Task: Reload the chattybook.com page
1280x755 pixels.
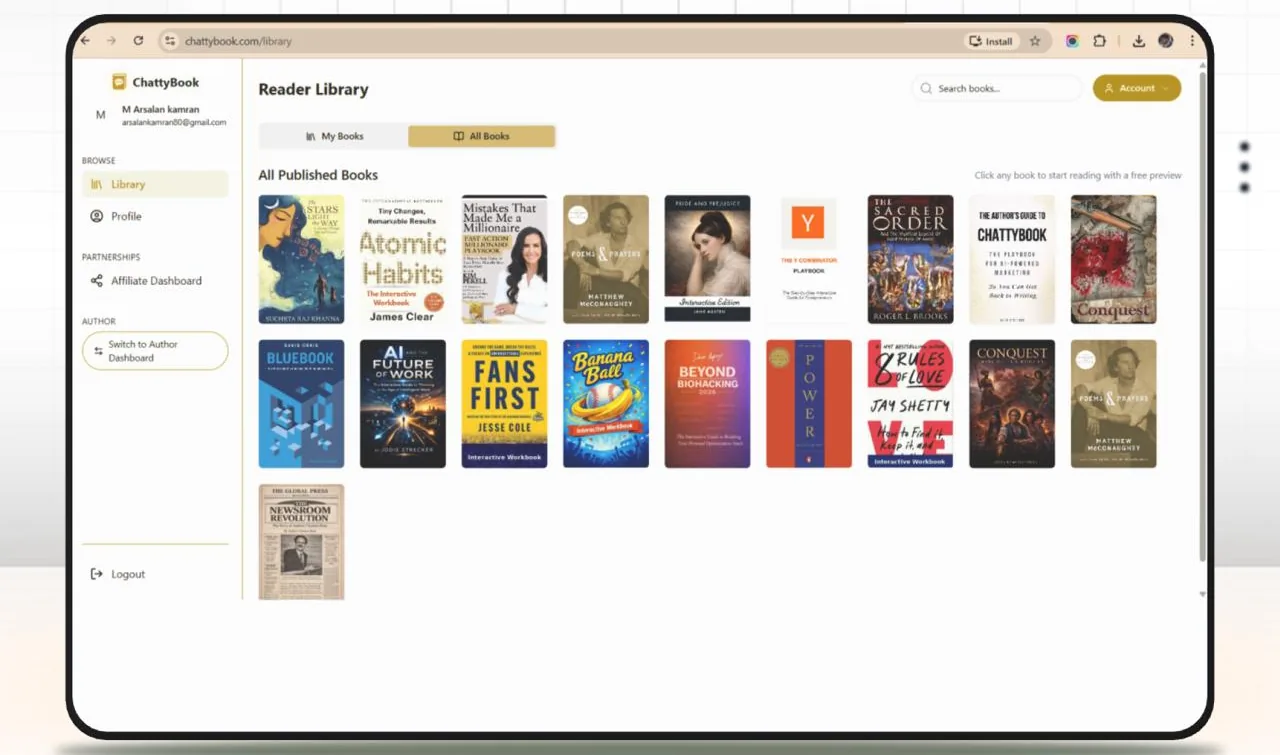Action: 138,41
